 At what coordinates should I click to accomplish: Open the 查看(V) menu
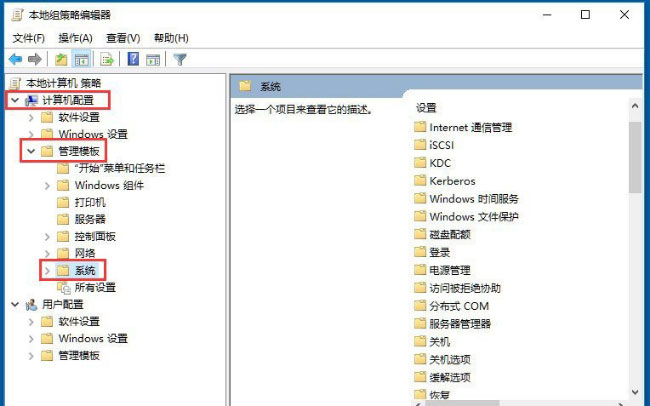click(x=123, y=38)
